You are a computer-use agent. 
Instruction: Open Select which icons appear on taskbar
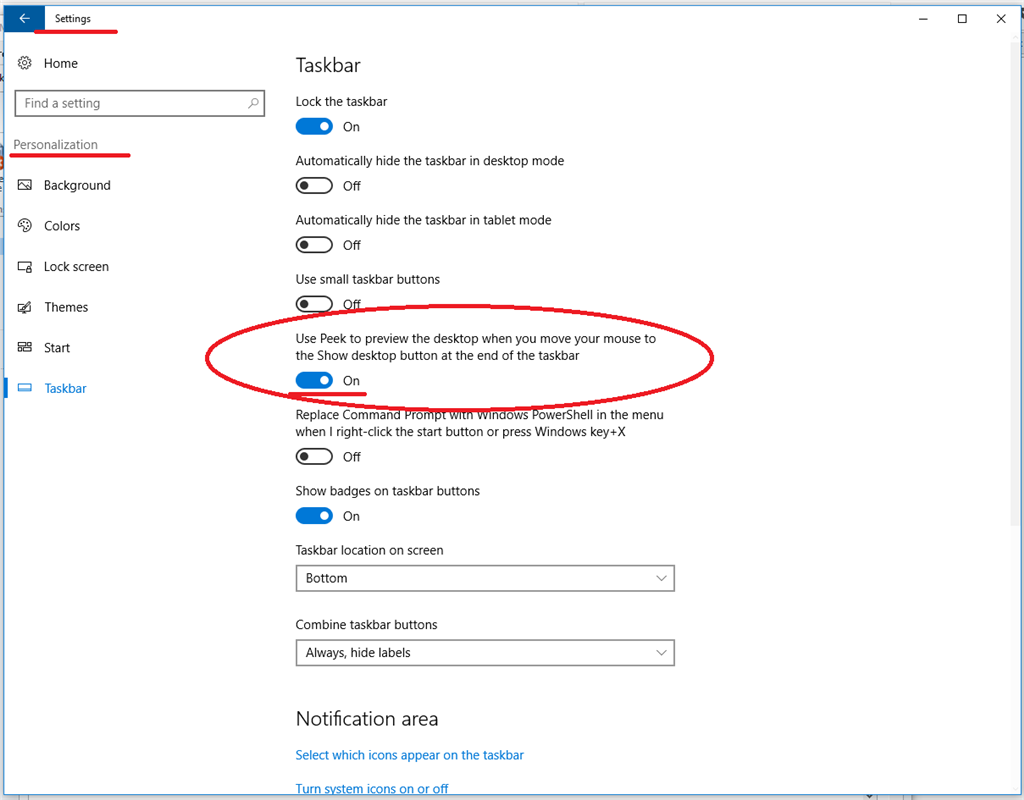tap(409, 755)
